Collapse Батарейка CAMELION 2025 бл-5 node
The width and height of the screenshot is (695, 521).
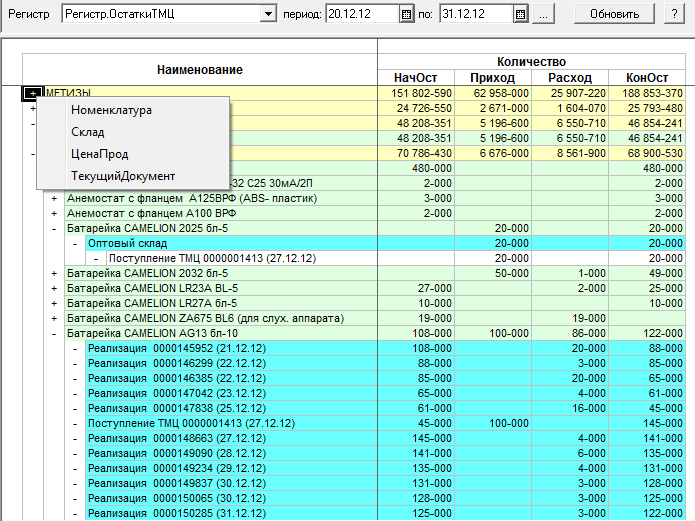55,228
